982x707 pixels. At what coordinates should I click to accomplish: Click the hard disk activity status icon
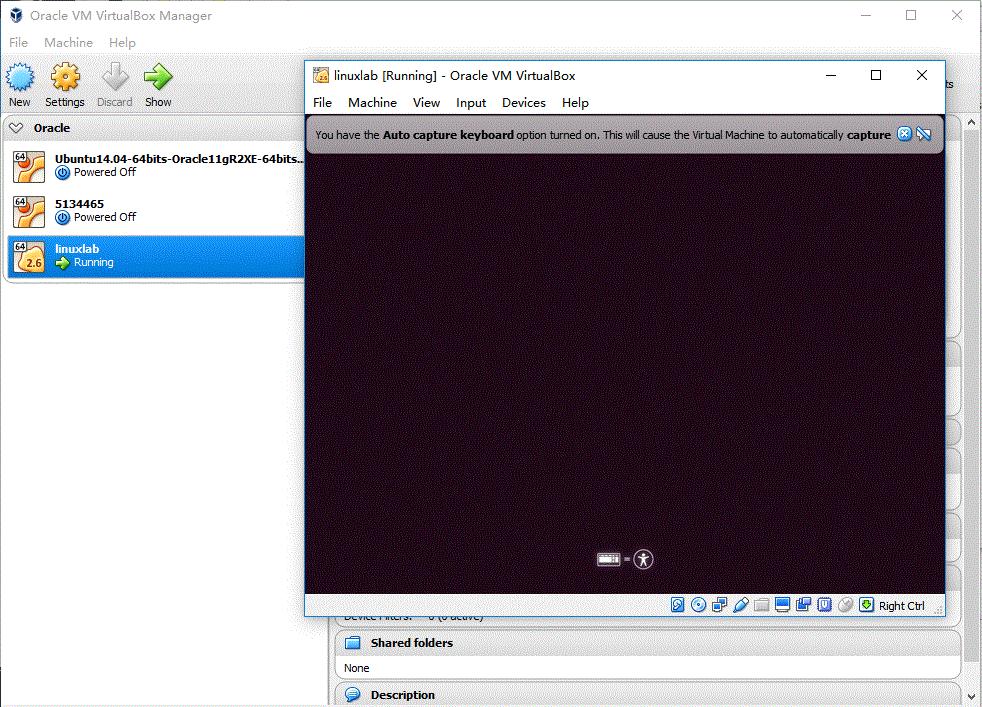coord(678,605)
